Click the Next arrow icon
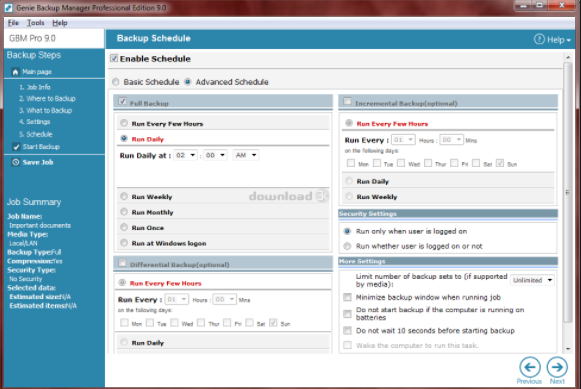Viewport: 581px width, 389px height. point(557,367)
